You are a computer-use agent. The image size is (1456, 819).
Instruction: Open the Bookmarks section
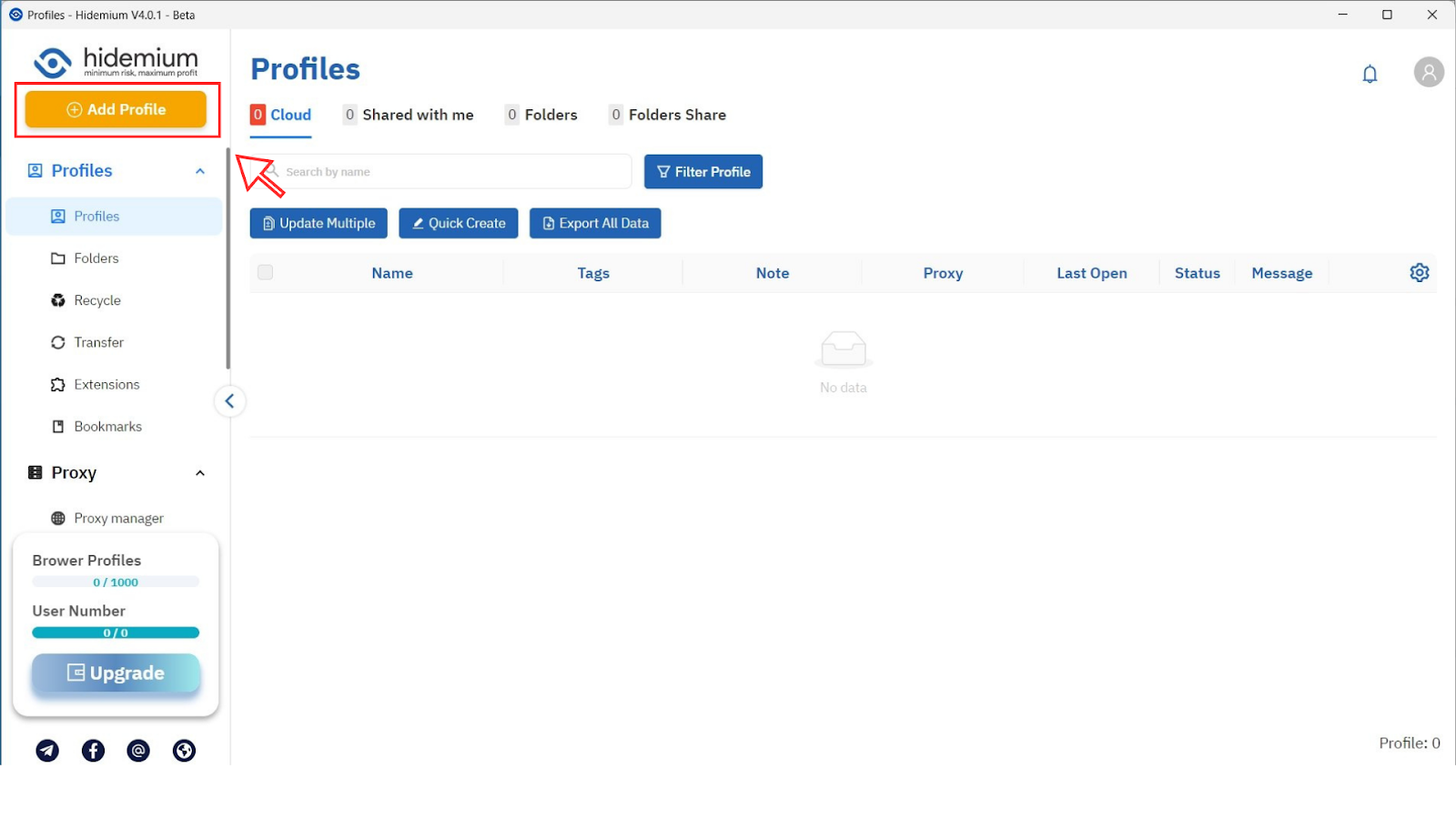(114, 426)
